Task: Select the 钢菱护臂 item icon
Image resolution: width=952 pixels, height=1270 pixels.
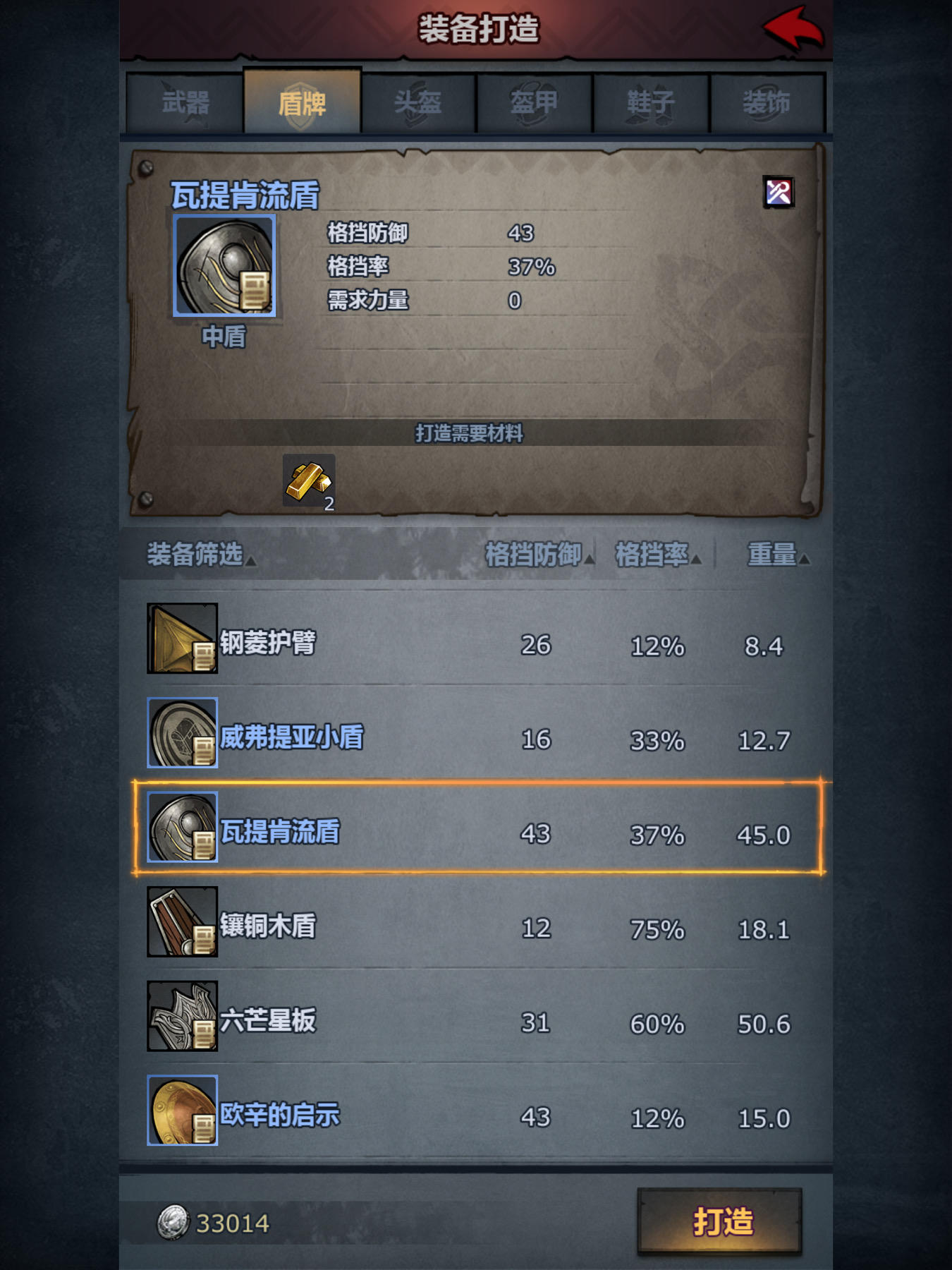Action: coord(182,639)
